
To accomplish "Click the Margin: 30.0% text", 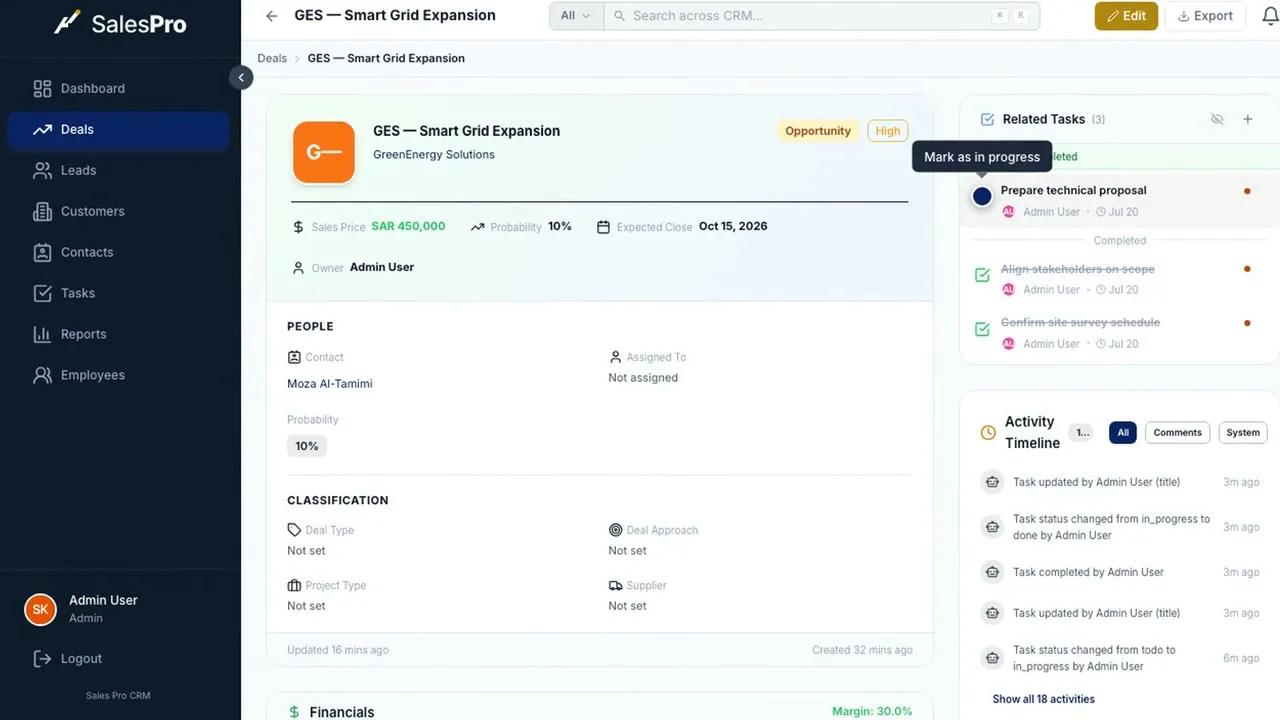I will tap(872, 711).
